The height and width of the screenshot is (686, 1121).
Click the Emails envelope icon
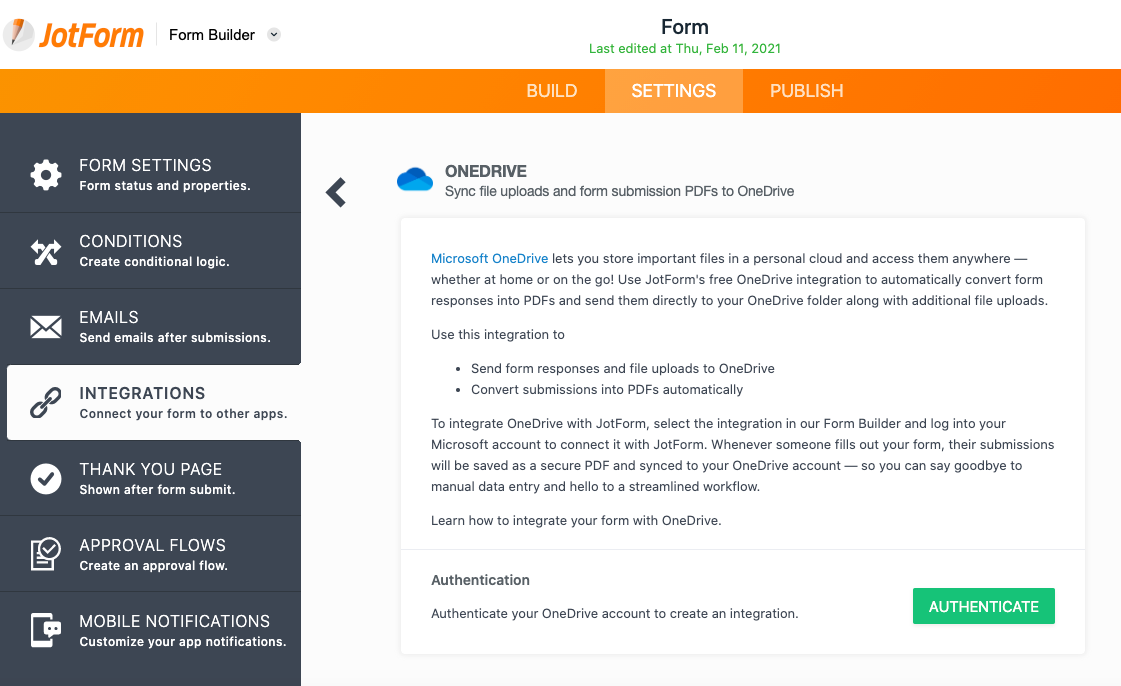pyautogui.click(x=46, y=327)
